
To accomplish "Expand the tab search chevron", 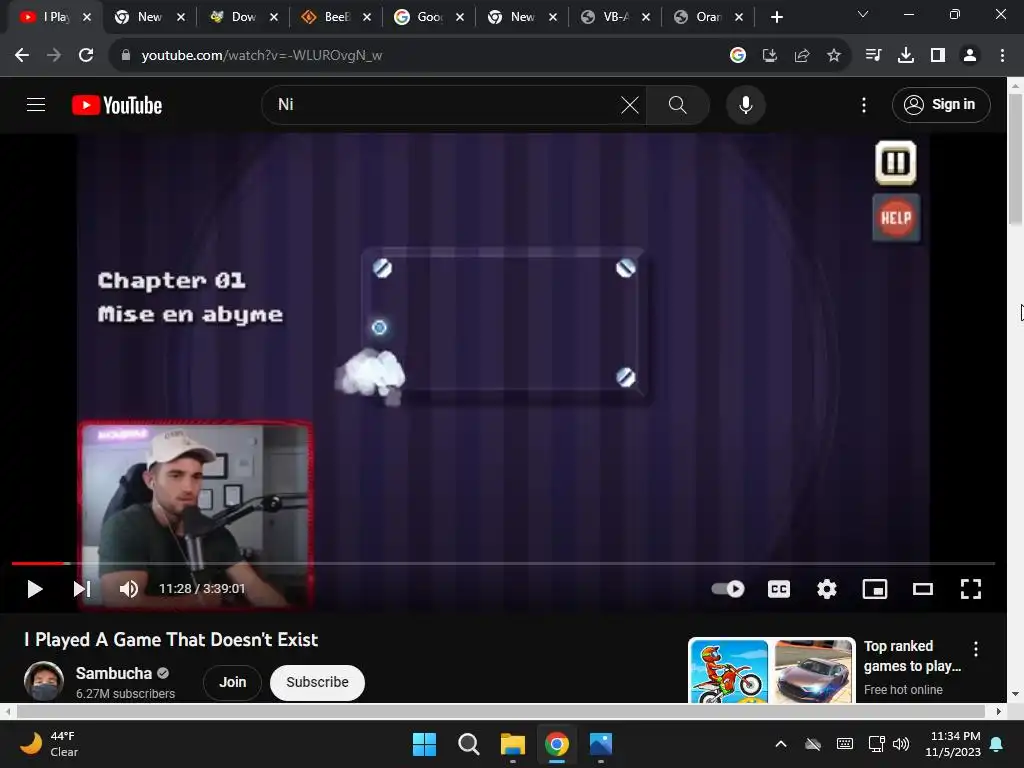I will click(863, 14).
